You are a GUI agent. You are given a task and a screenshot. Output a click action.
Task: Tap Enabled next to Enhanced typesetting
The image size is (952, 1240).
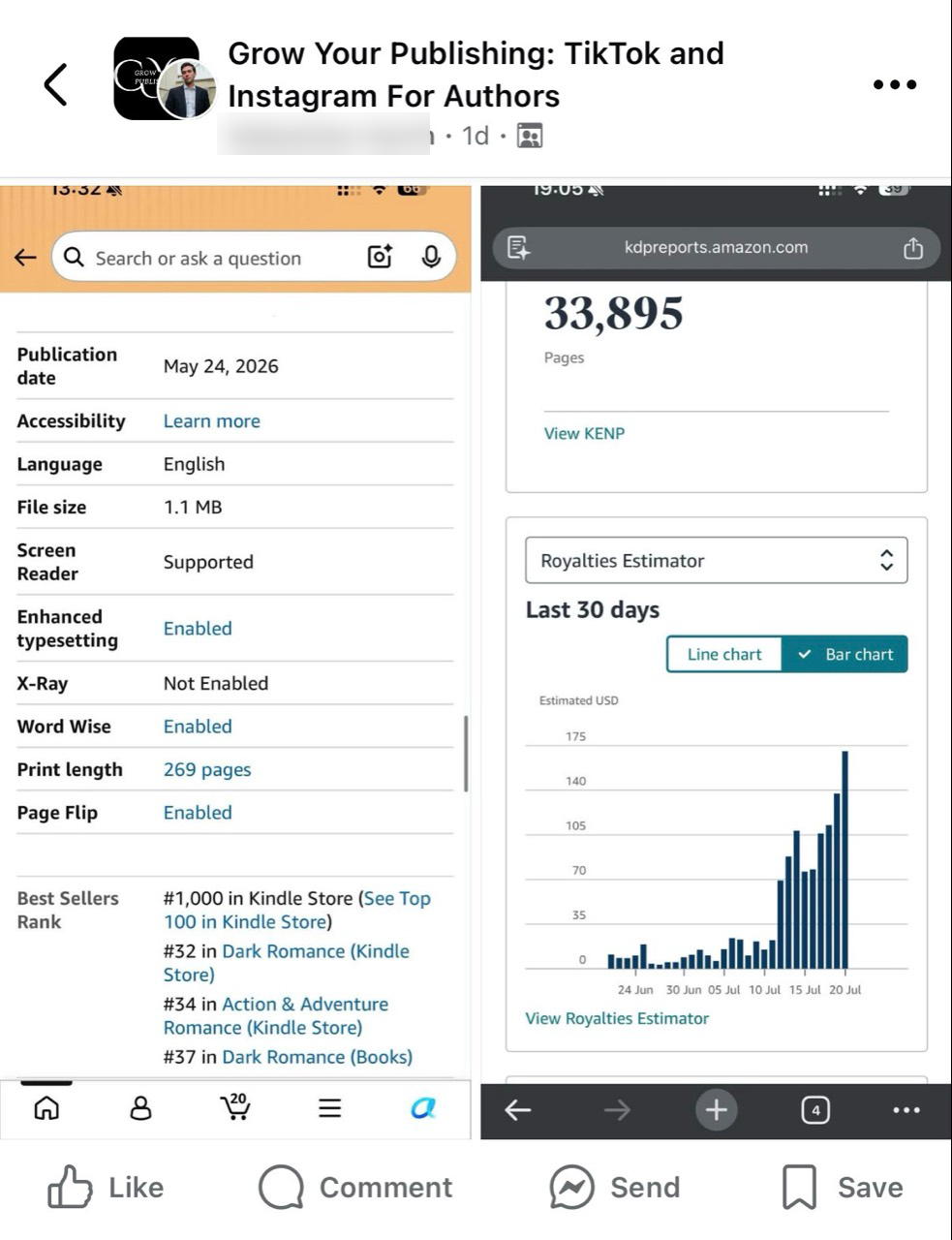click(x=198, y=629)
